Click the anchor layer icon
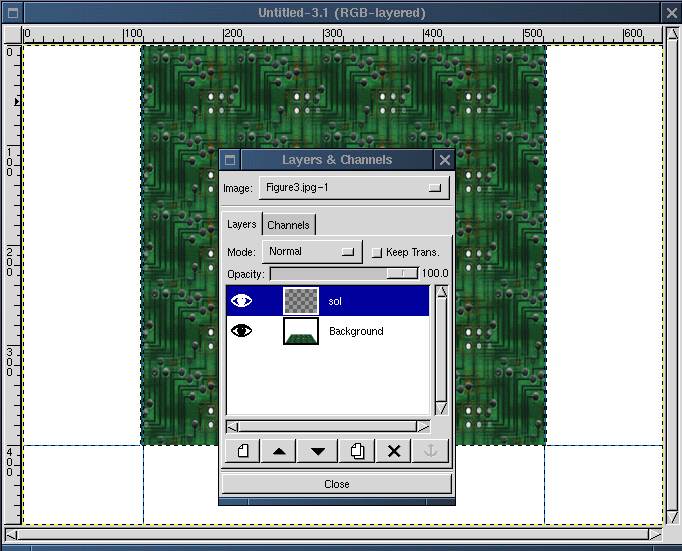This screenshot has width=682, height=551. (x=431, y=451)
